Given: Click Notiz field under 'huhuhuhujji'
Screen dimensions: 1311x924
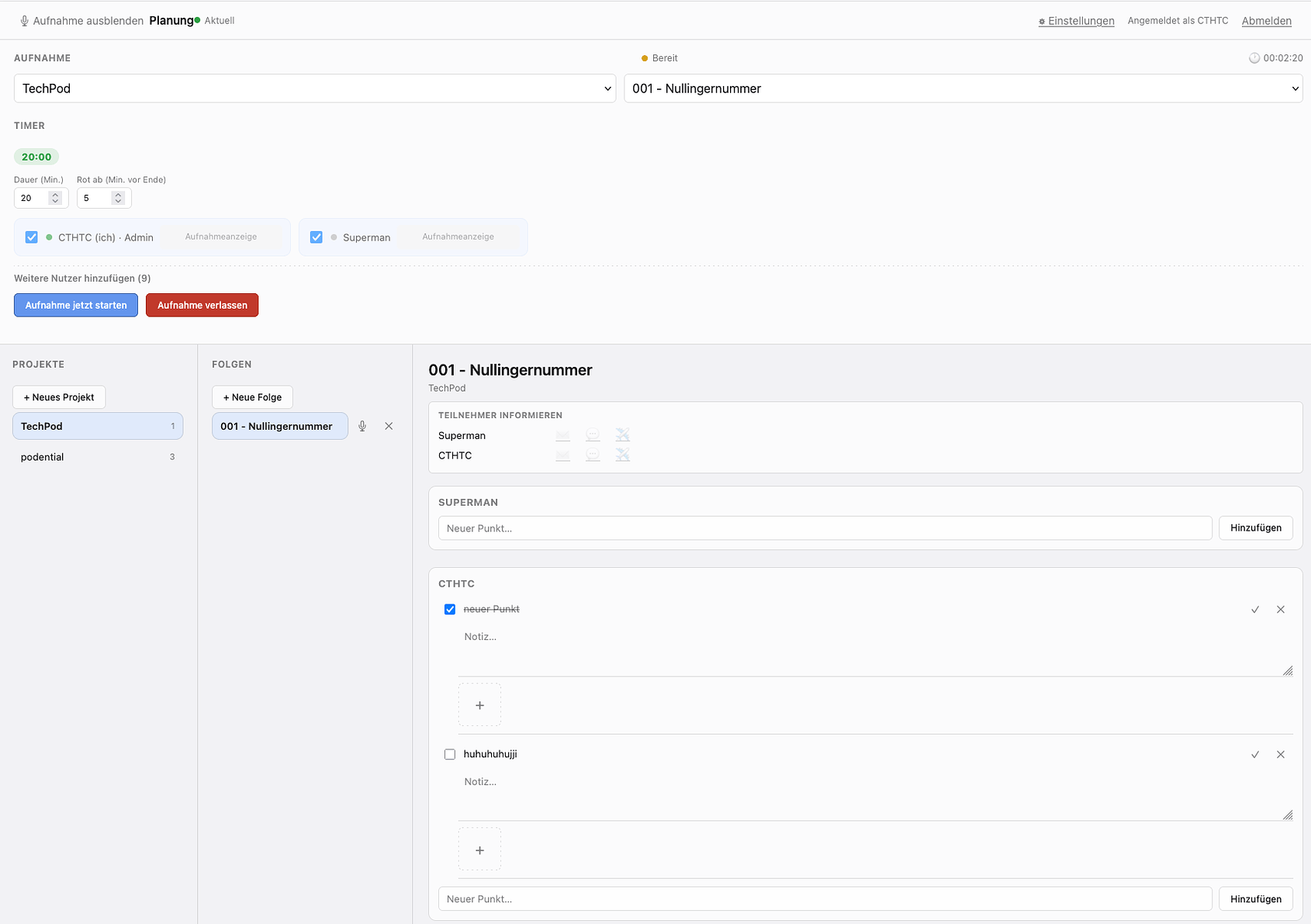Looking at the screenshot, I should click(875, 795).
